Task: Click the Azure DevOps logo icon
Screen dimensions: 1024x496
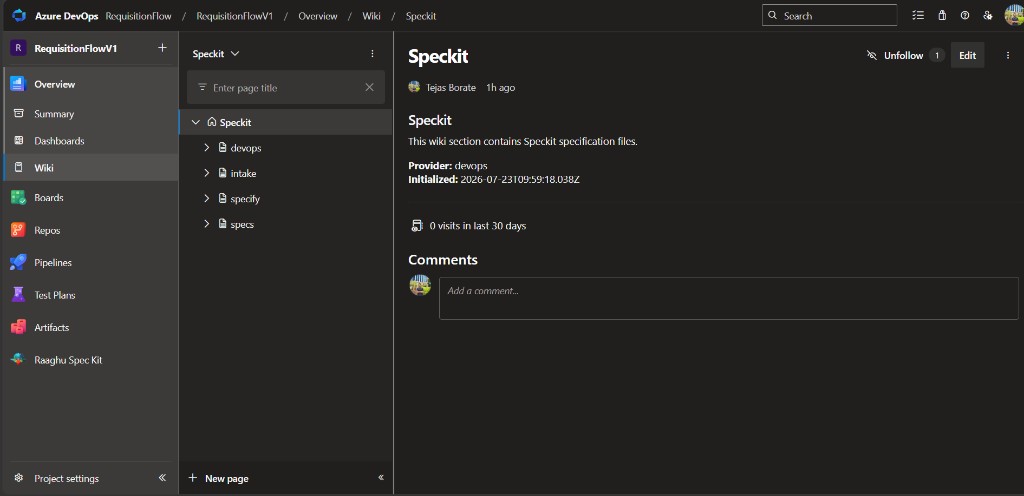Action: point(19,16)
